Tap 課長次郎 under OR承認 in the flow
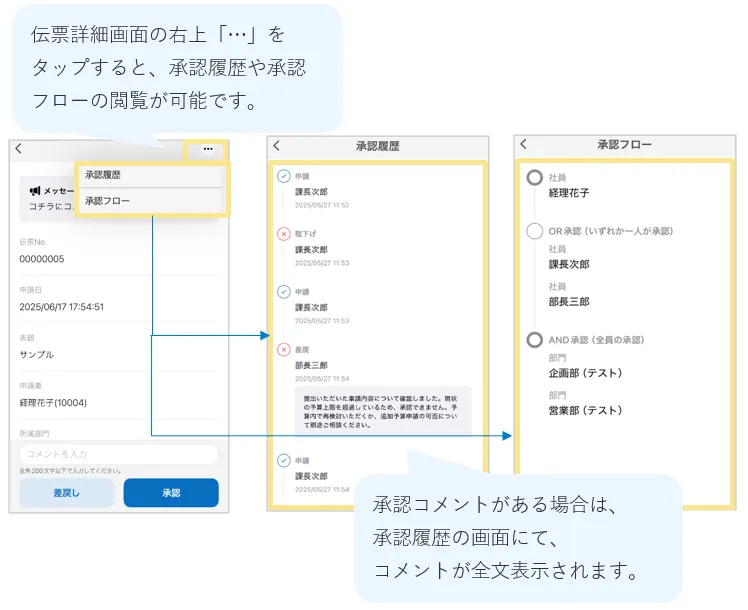Viewport: 748px width, 610px height. tap(569, 264)
